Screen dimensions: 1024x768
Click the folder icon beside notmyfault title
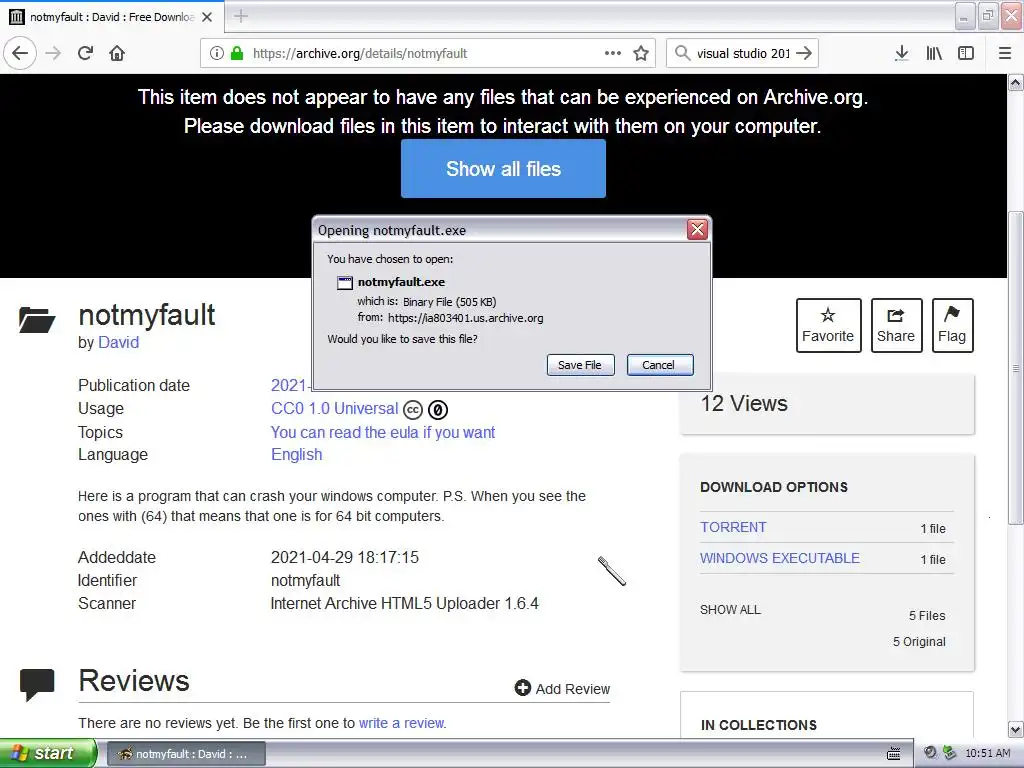point(37,319)
